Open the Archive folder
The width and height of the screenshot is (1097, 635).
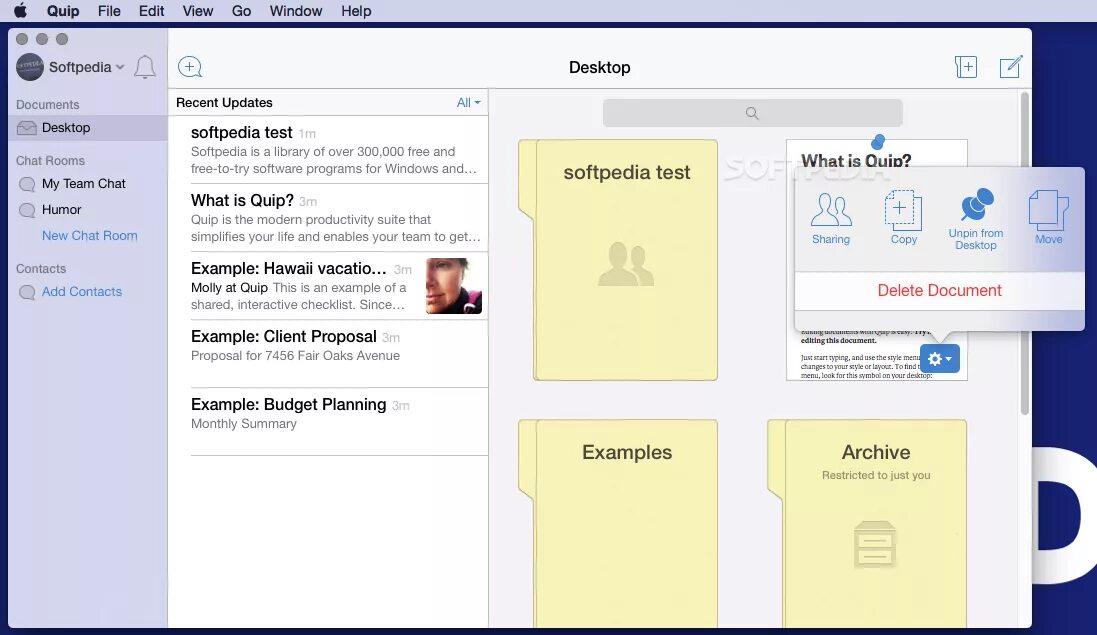point(868,523)
